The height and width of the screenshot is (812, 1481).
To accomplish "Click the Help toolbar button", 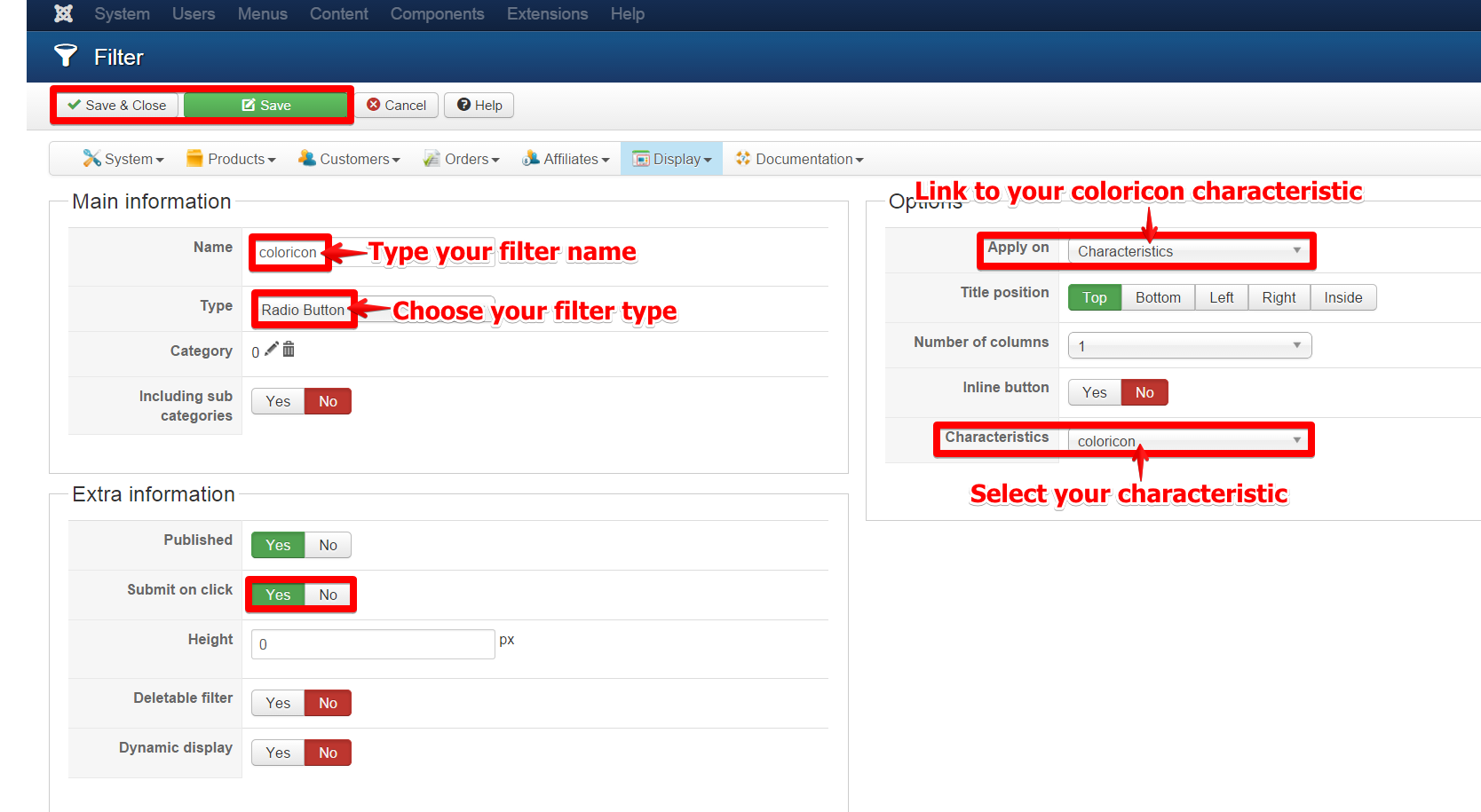I will (479, 105).
